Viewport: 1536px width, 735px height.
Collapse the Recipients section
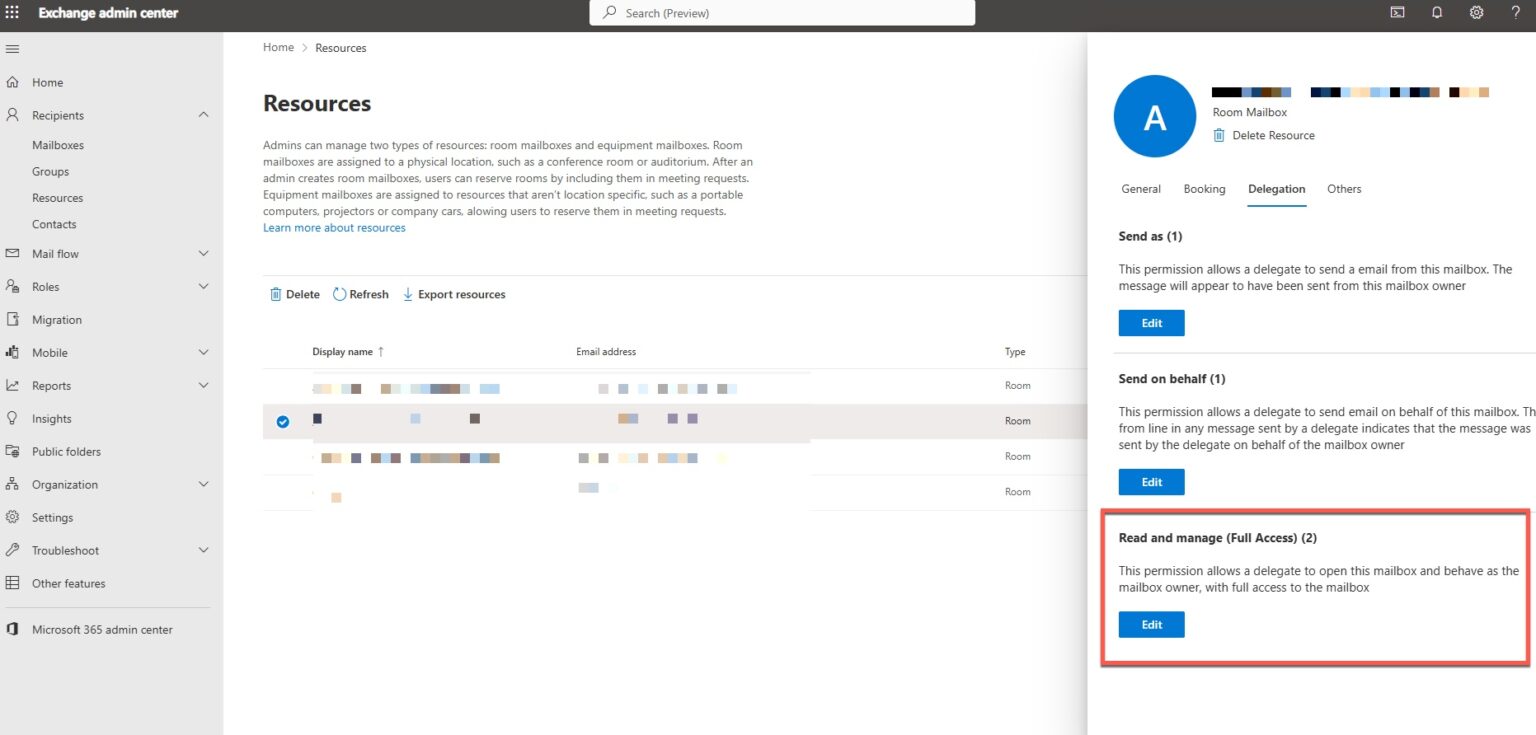pos(204,115)
